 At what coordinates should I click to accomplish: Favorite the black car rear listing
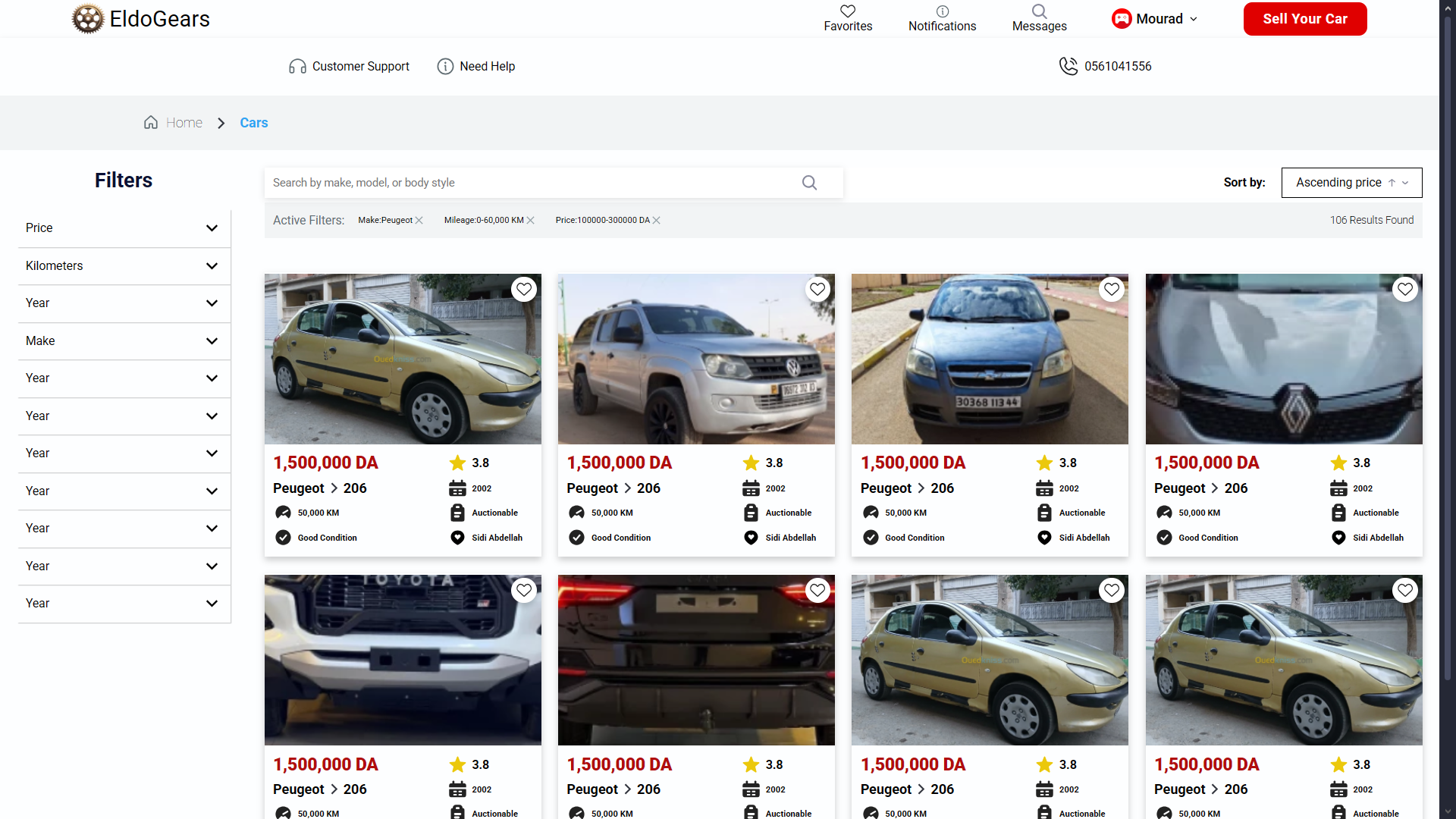[x=817, y=591]
